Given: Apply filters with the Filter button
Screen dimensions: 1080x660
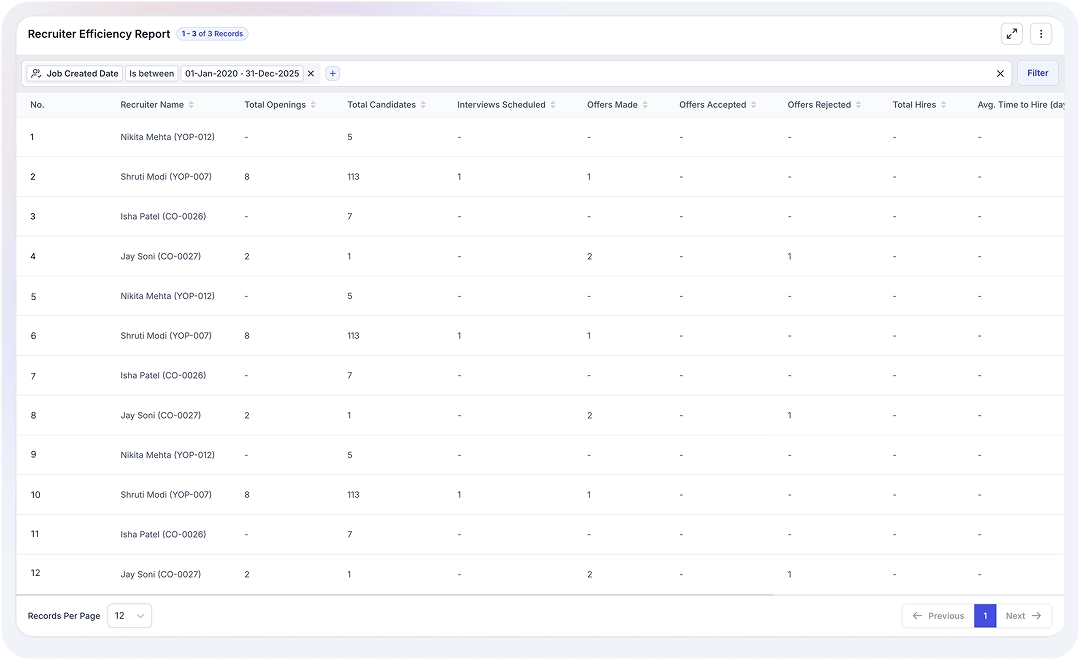Looking at the screenshot, I should [1037, 73].
